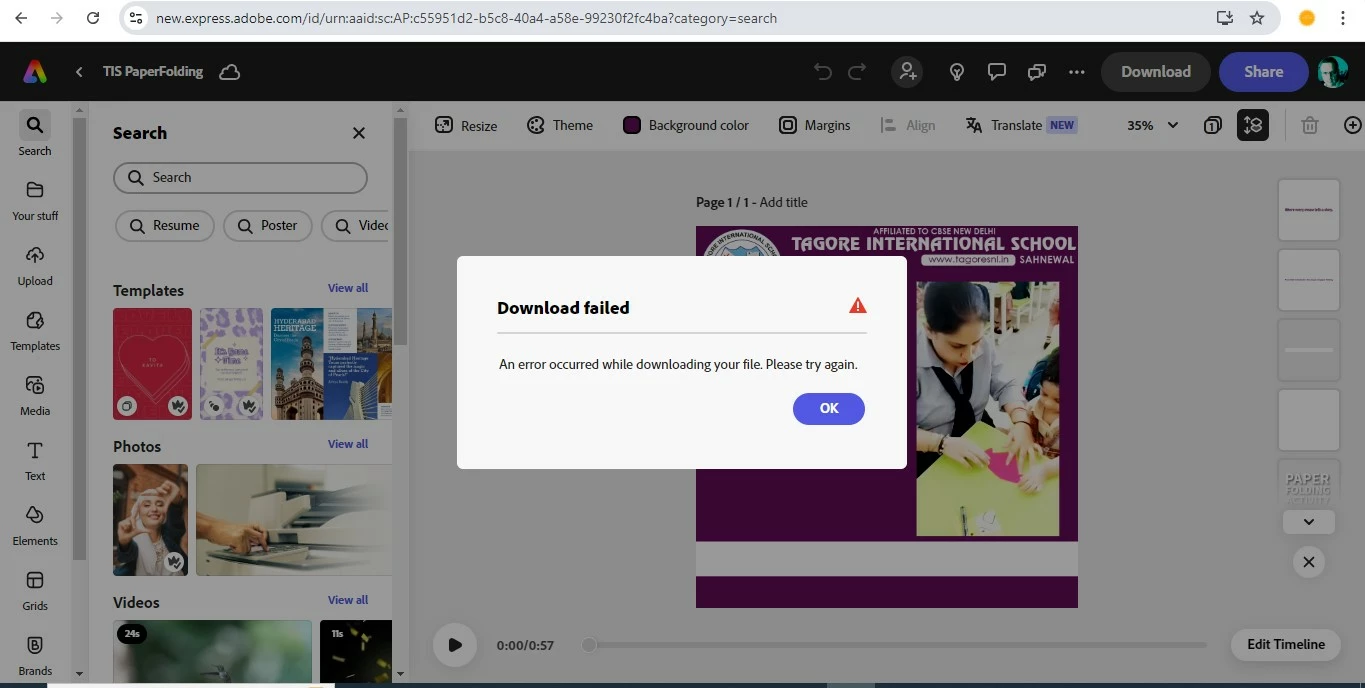Redo the last action
The height and width of the screenshot is (688, 1365).
[x=857, y=72]
